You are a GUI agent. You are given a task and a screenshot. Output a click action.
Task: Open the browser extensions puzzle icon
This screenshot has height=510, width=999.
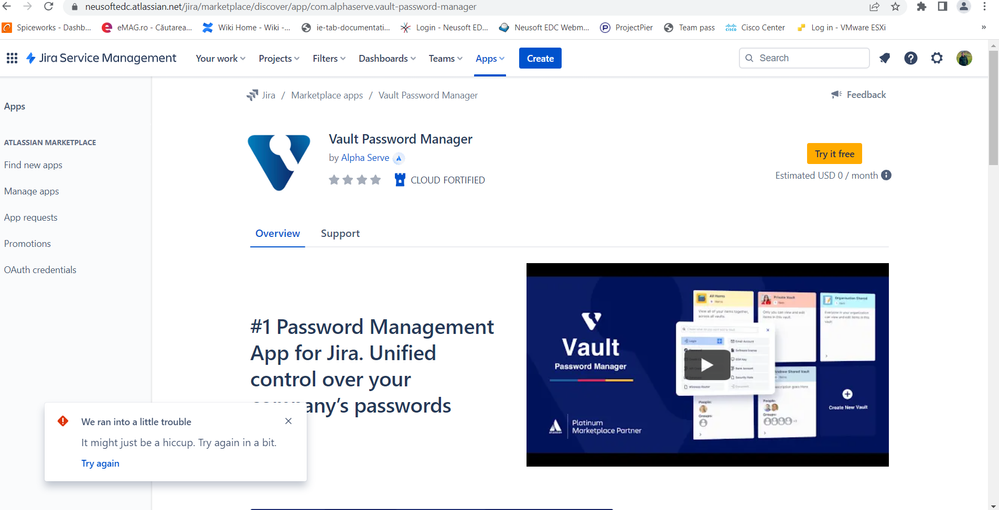point(921,6)
